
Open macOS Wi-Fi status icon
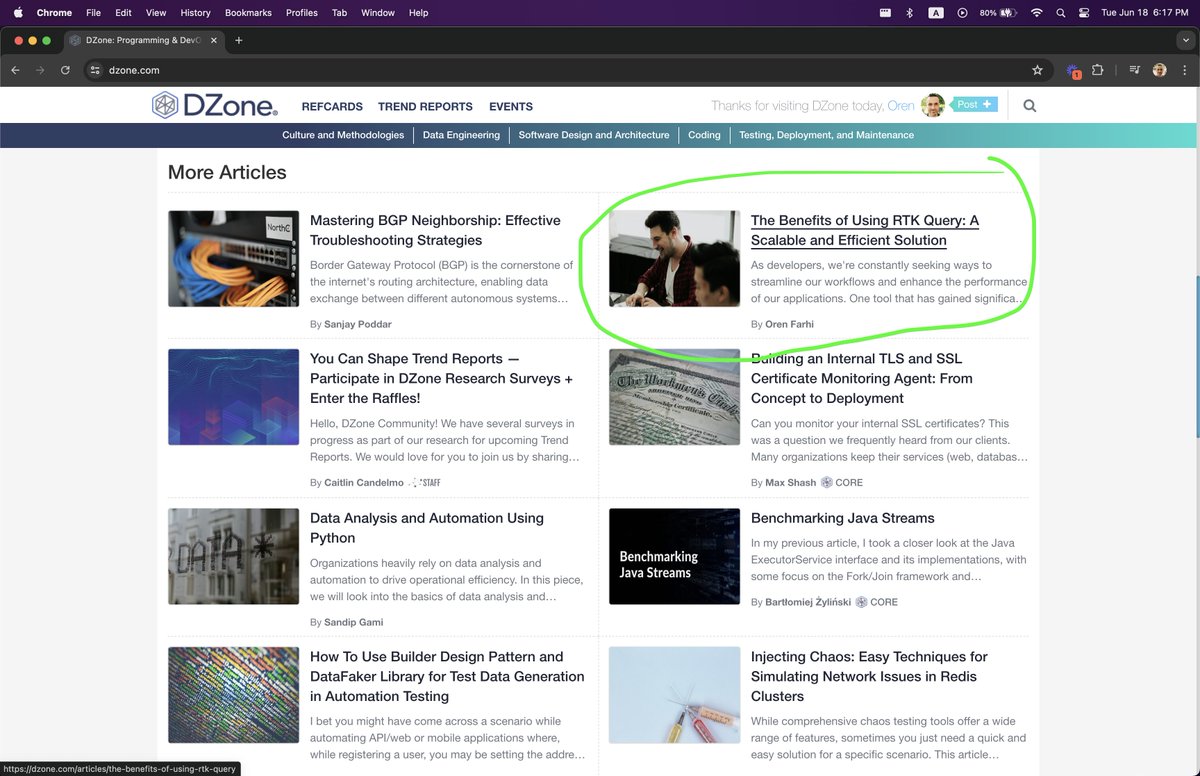(1036, 12)
